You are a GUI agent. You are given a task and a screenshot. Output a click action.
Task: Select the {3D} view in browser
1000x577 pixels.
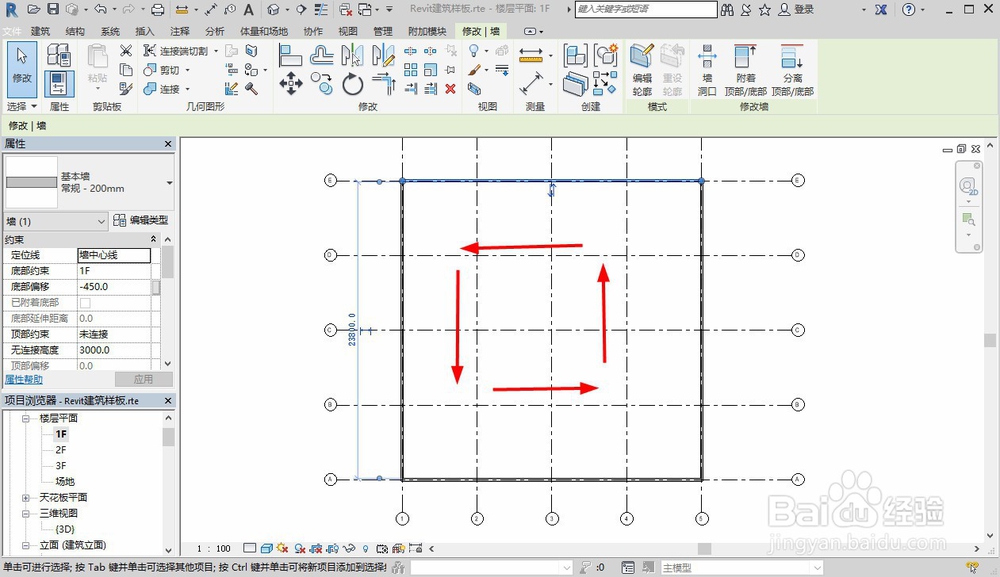point(64,529)
